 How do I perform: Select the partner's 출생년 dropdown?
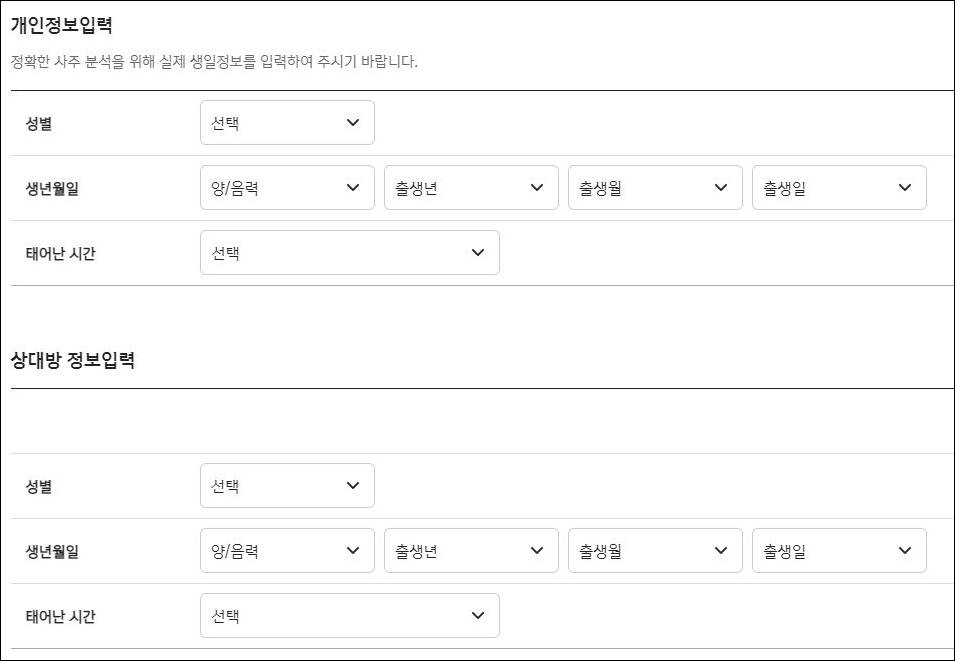point(471,550)
